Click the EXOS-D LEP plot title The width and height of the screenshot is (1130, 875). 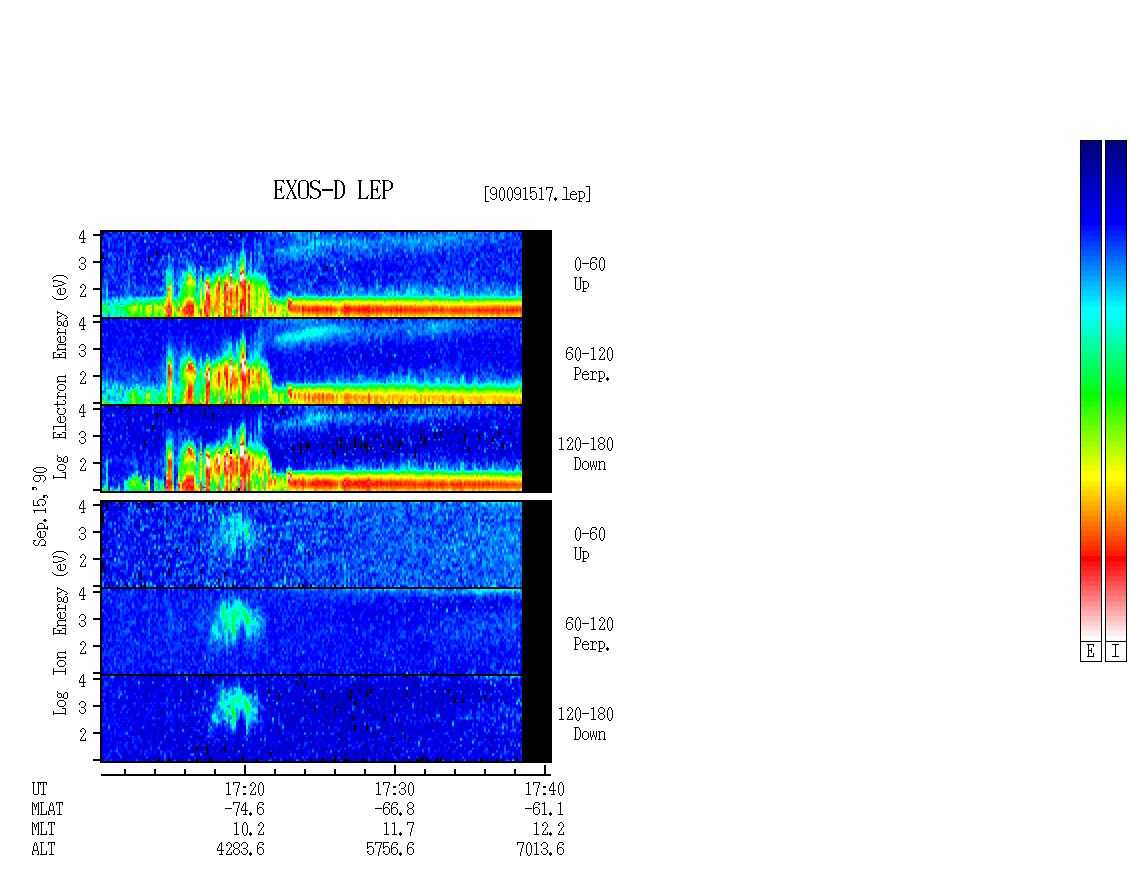(x=333, y=190)
